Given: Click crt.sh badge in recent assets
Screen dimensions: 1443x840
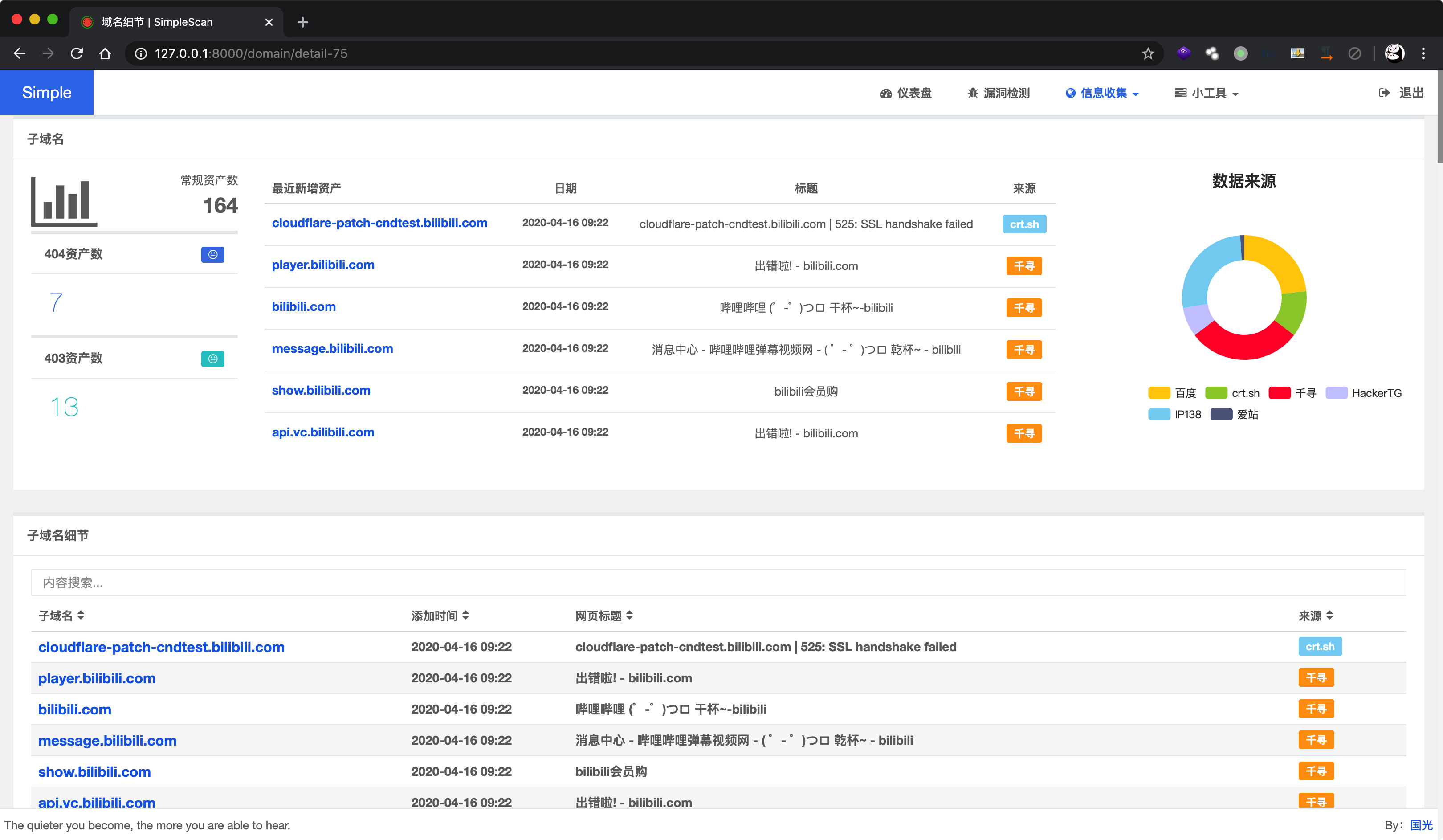Looking at the screenshot, I should click(x=1024, y=224).
